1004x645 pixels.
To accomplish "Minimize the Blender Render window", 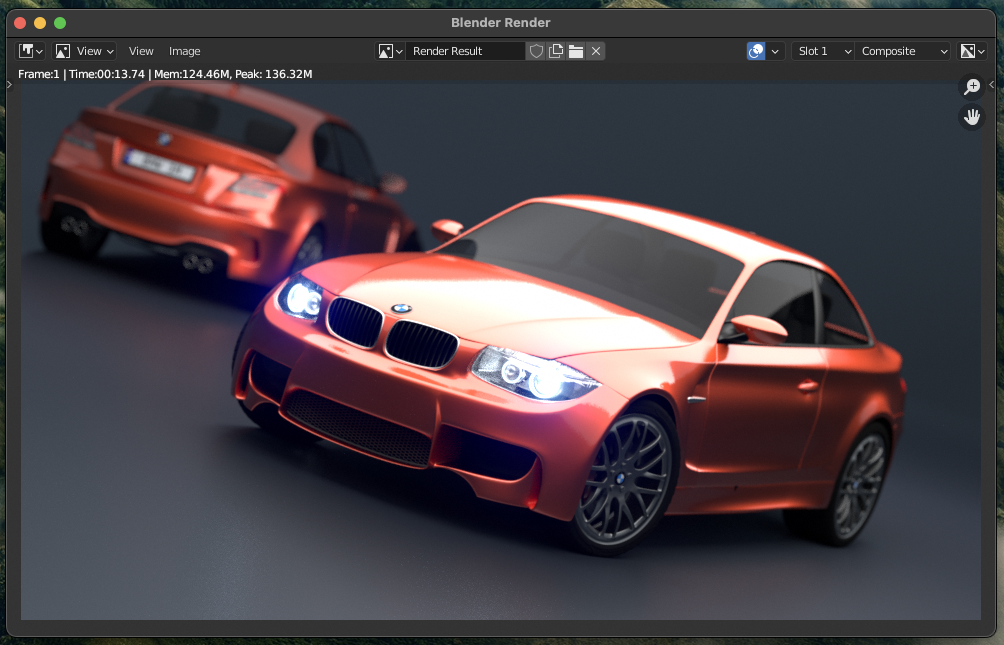I will pyautogui.click(x=40, y=23).
